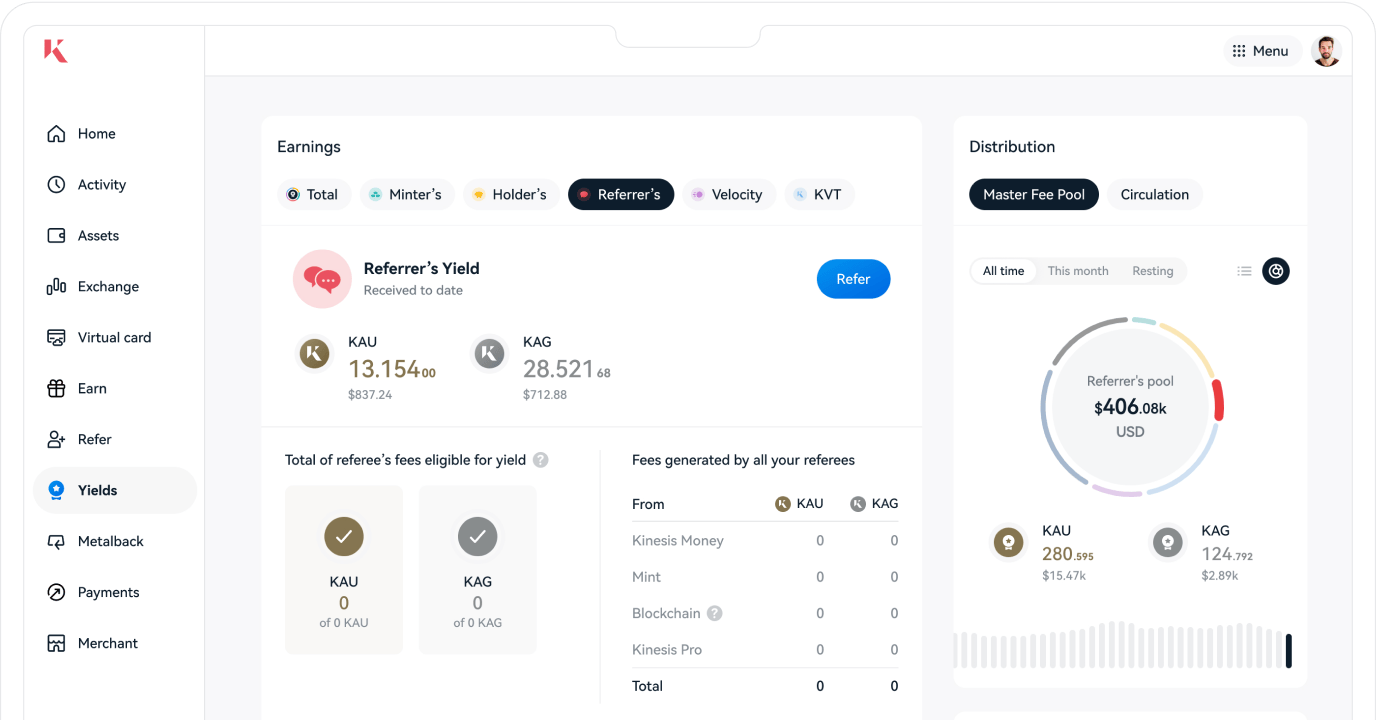Click the Kinesis Pro row label

pos(667,650)
